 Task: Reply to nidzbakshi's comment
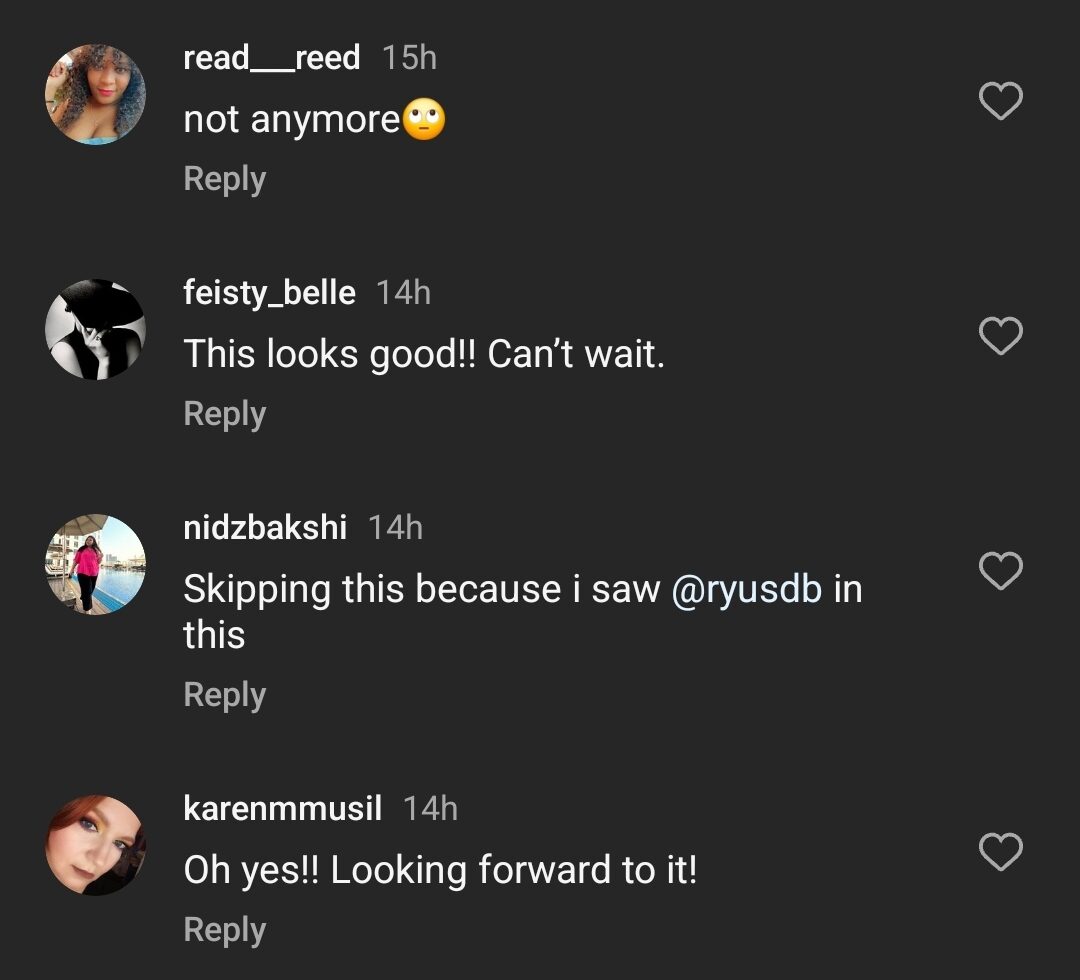[224, 695]
